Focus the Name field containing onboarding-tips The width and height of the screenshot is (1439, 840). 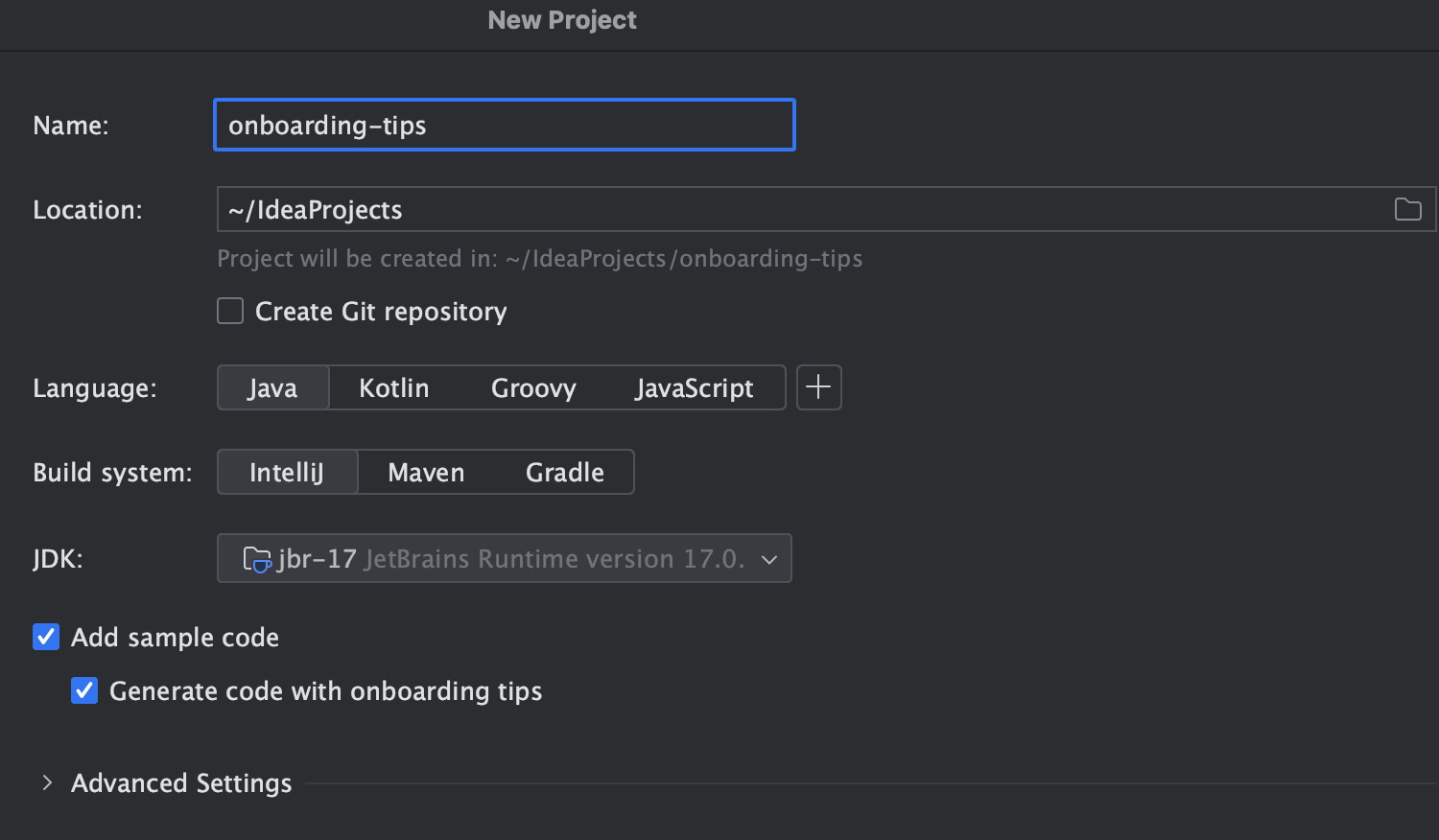tap(505, 126)
